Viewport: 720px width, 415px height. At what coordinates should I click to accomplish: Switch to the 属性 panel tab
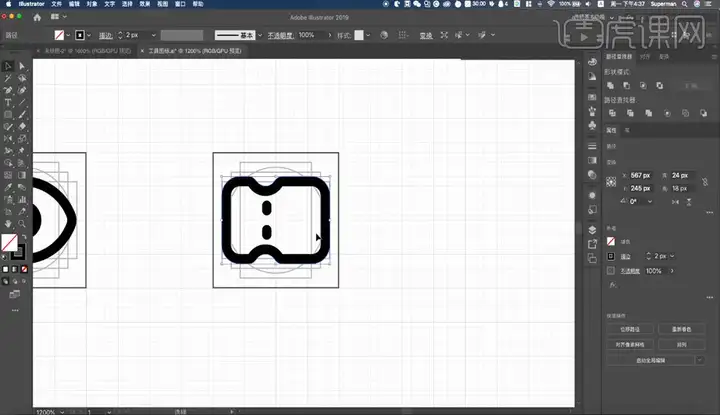pyautogui.click(x=611, y=130)
